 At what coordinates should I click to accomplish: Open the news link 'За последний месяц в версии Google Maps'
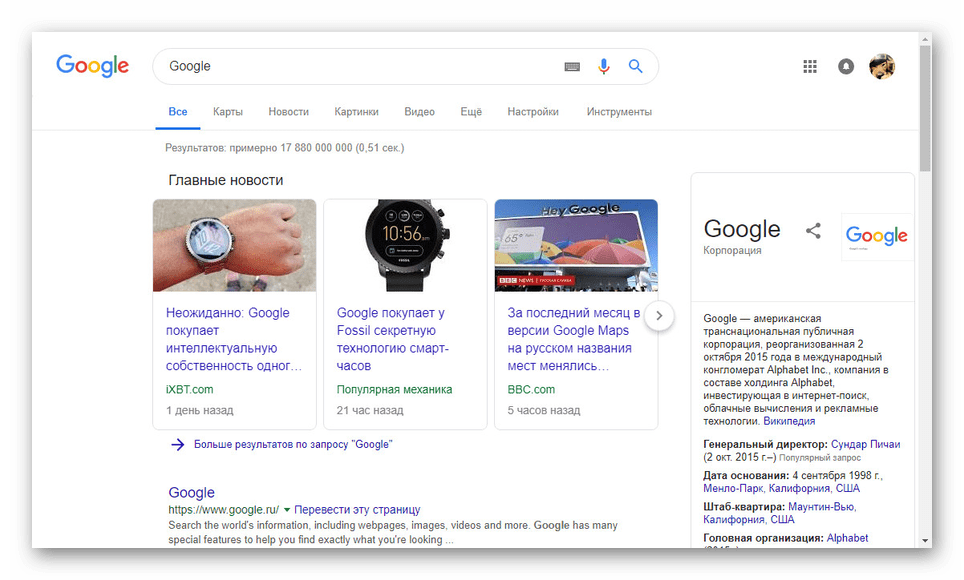coord(574,339)
